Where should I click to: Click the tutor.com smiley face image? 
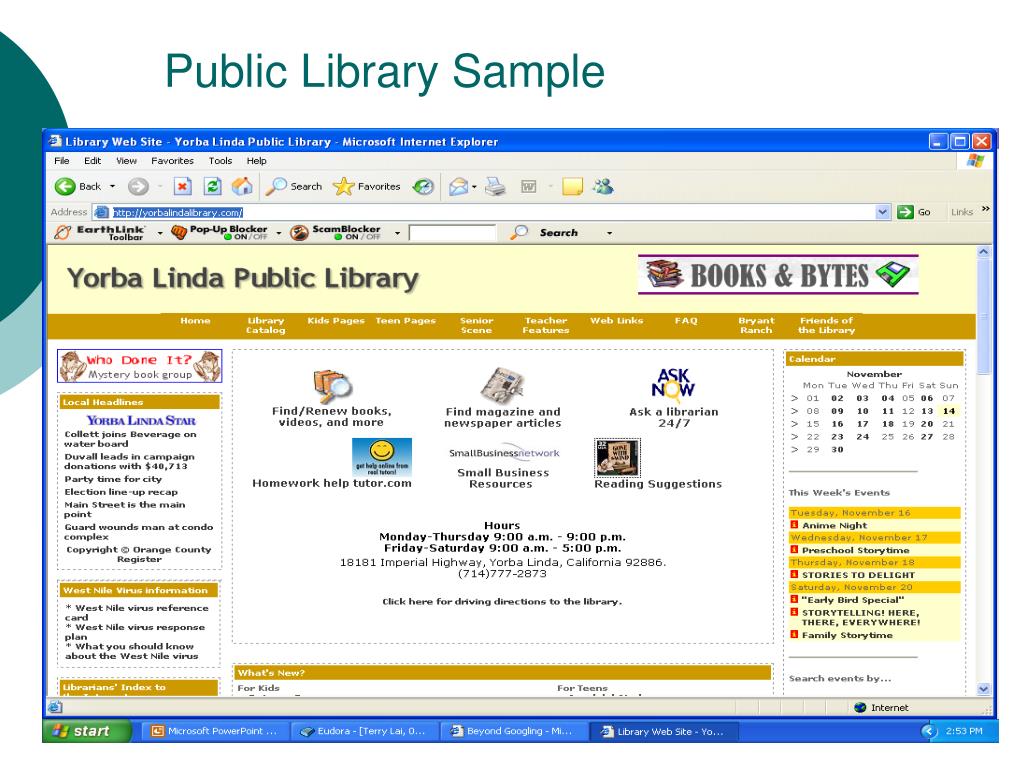[382, 457]
